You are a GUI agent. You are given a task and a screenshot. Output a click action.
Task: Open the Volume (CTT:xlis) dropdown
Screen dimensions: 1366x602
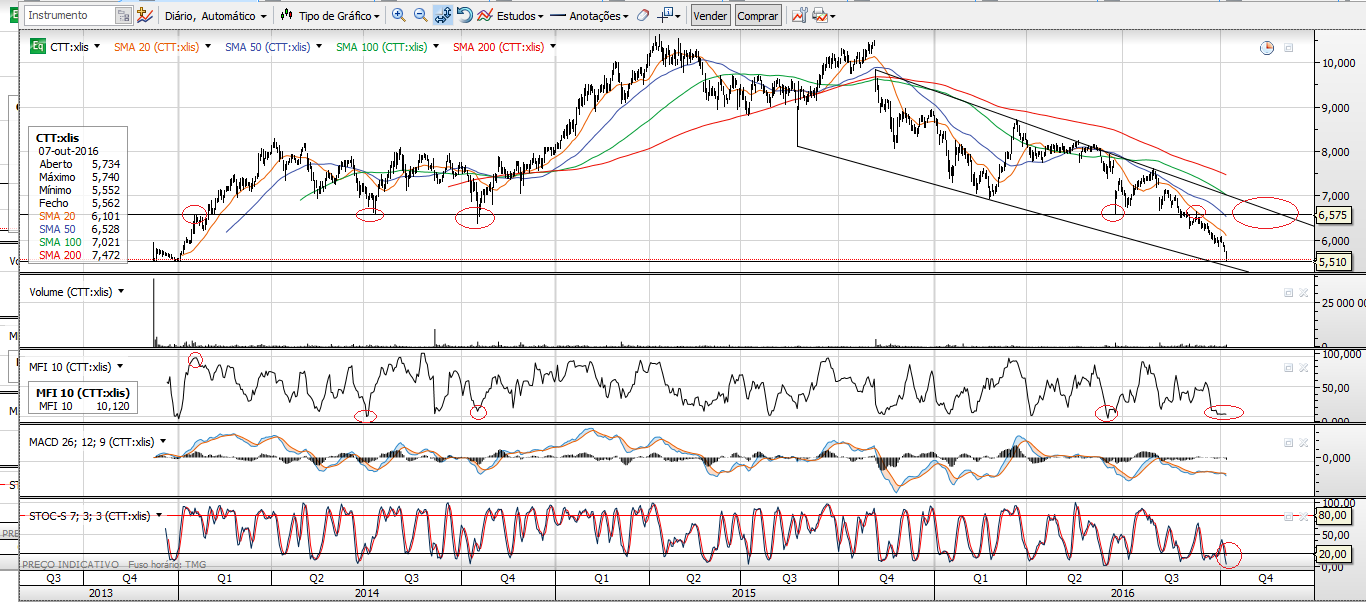pos(121,292)
